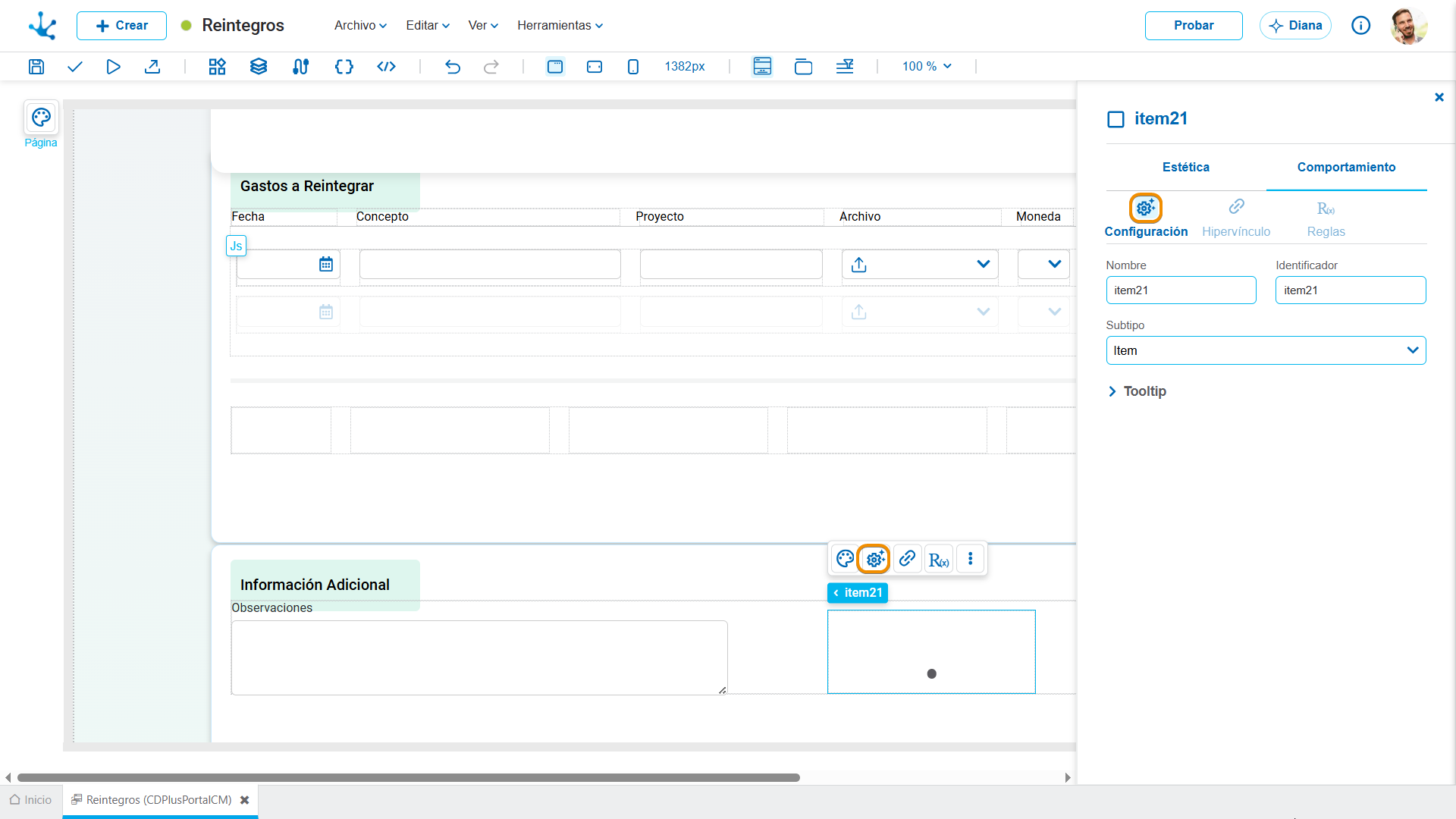Select mobile phone viewport icon

tap(633, 67)
